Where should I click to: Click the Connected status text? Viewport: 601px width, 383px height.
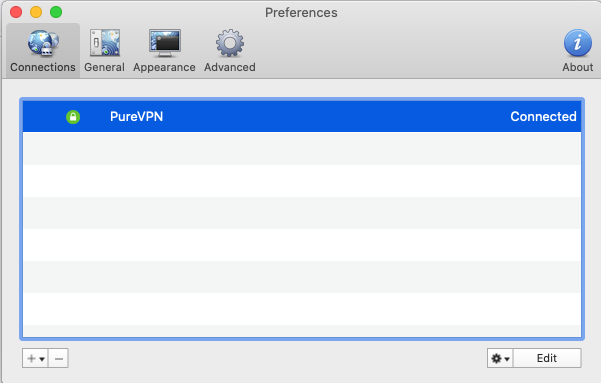(543, 117)
